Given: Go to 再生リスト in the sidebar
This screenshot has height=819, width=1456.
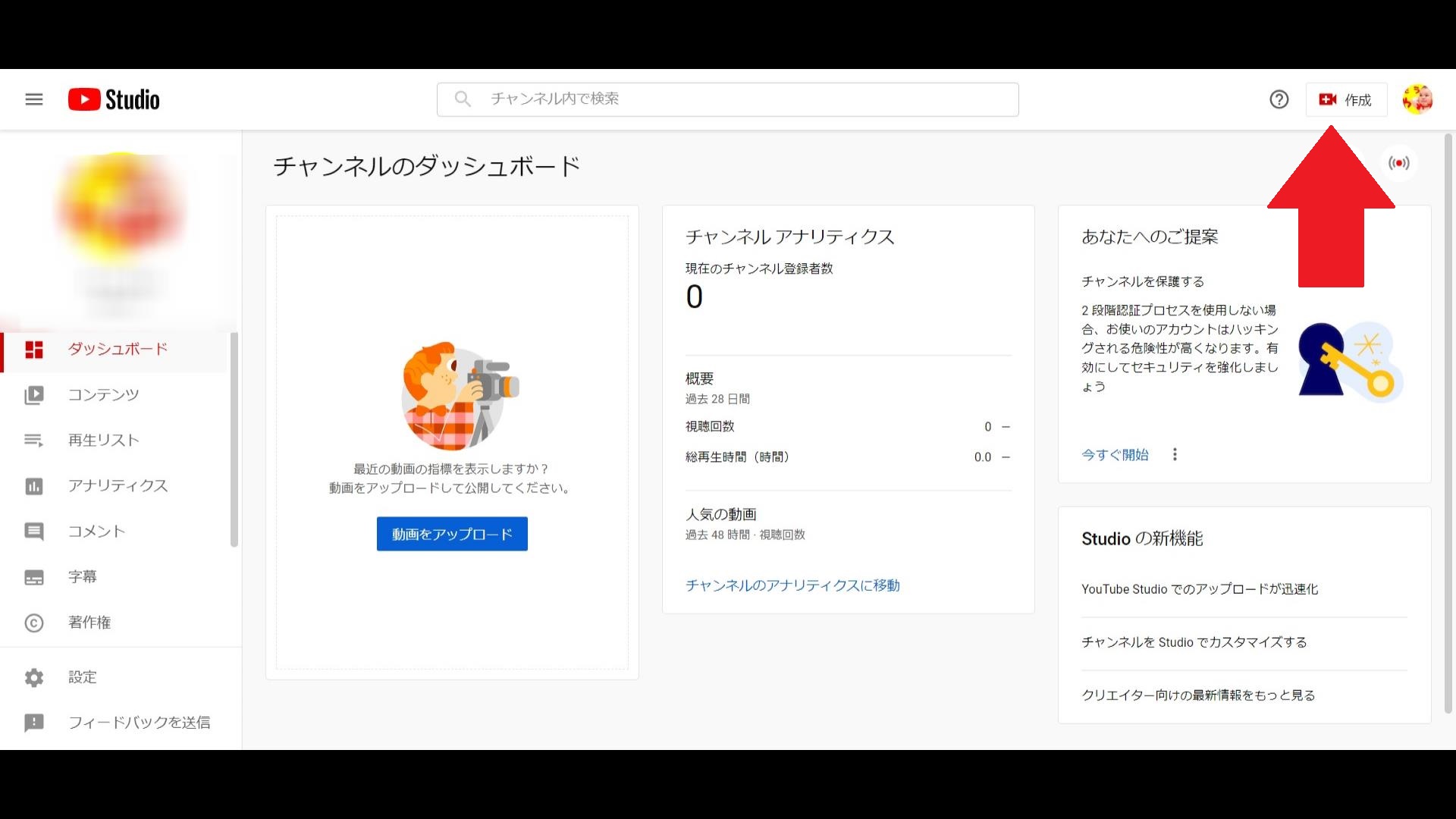Looking at the screenshot, I should point(103,440).
